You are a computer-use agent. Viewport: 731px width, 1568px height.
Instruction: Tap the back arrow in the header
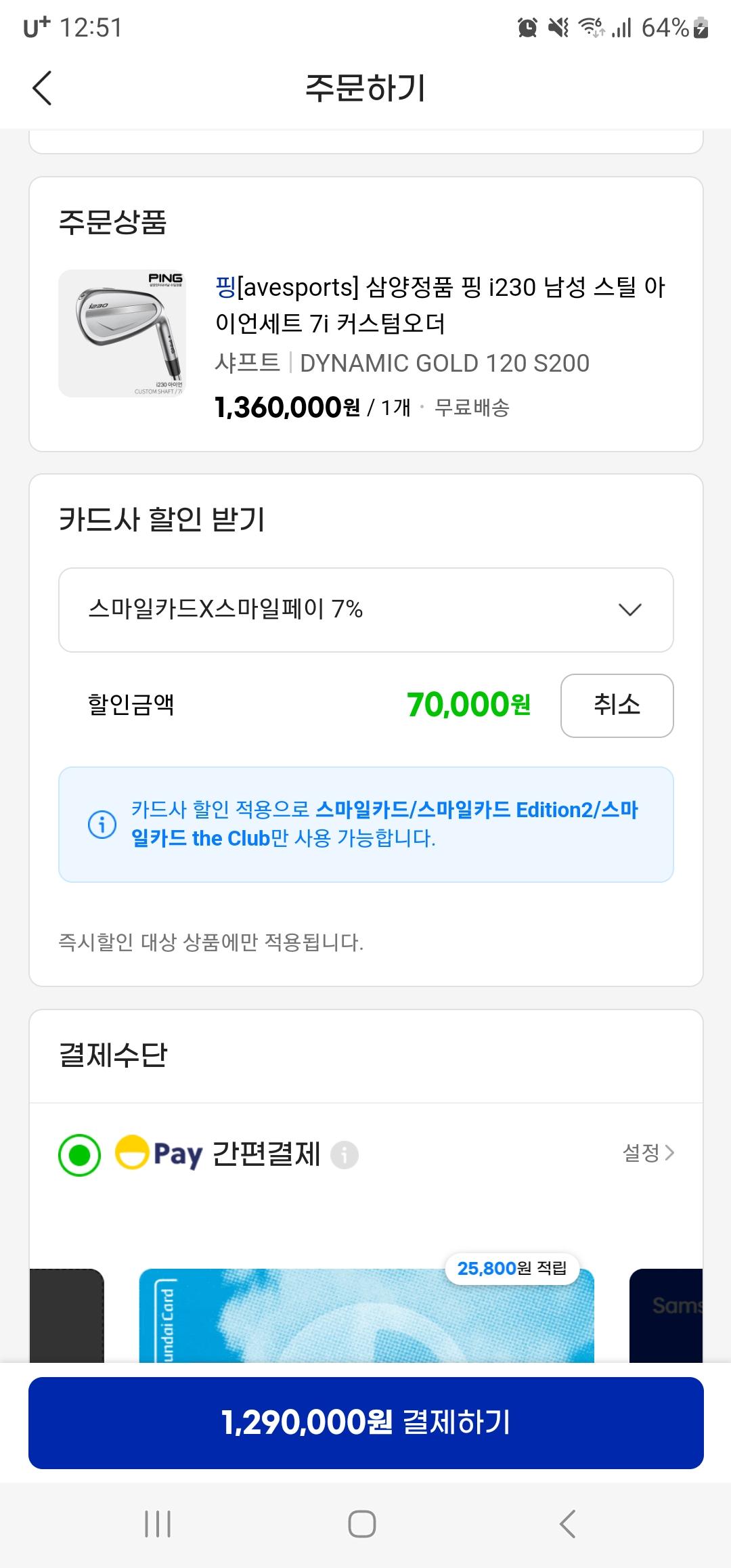tap(42, 88)
